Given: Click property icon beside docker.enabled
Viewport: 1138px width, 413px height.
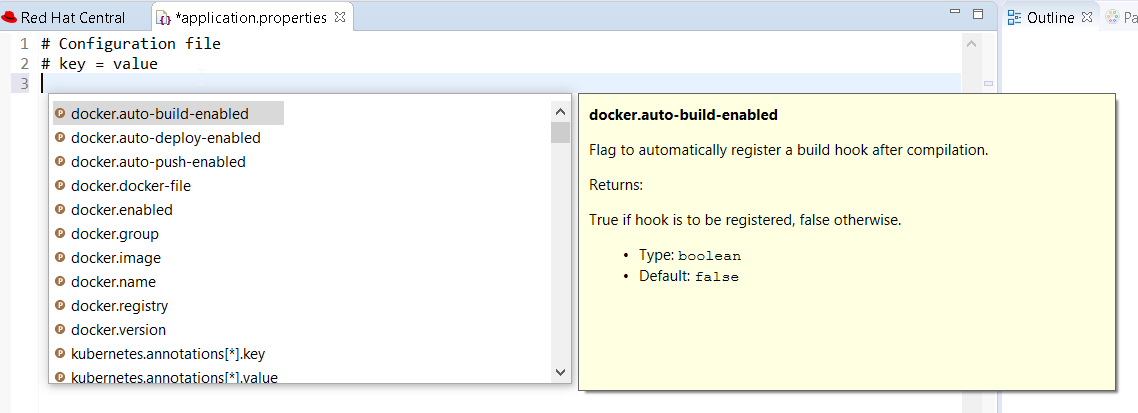Looking at the screenshot, I should coord(60,210).
